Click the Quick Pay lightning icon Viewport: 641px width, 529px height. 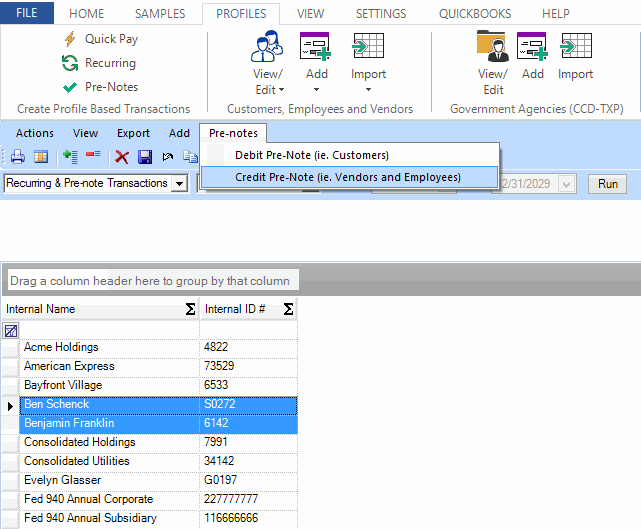[70, 39]
